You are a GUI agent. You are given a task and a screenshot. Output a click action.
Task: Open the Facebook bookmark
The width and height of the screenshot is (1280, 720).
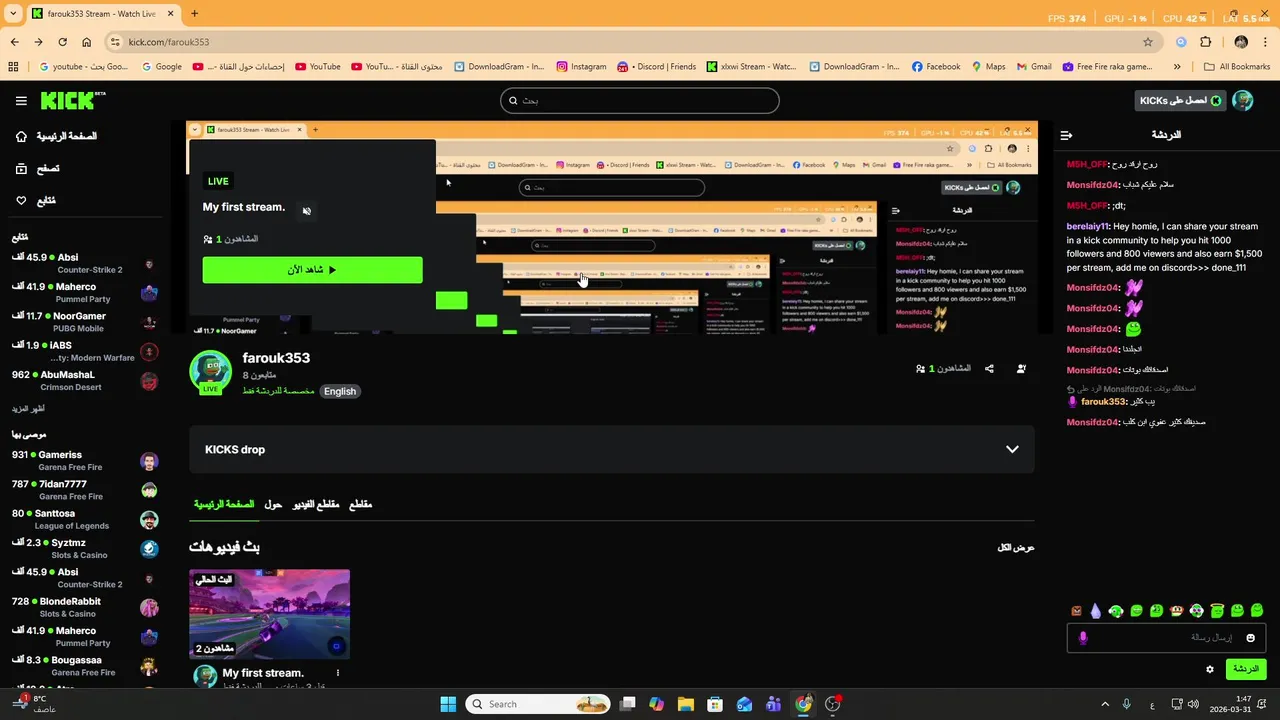[x=936, y=67]
